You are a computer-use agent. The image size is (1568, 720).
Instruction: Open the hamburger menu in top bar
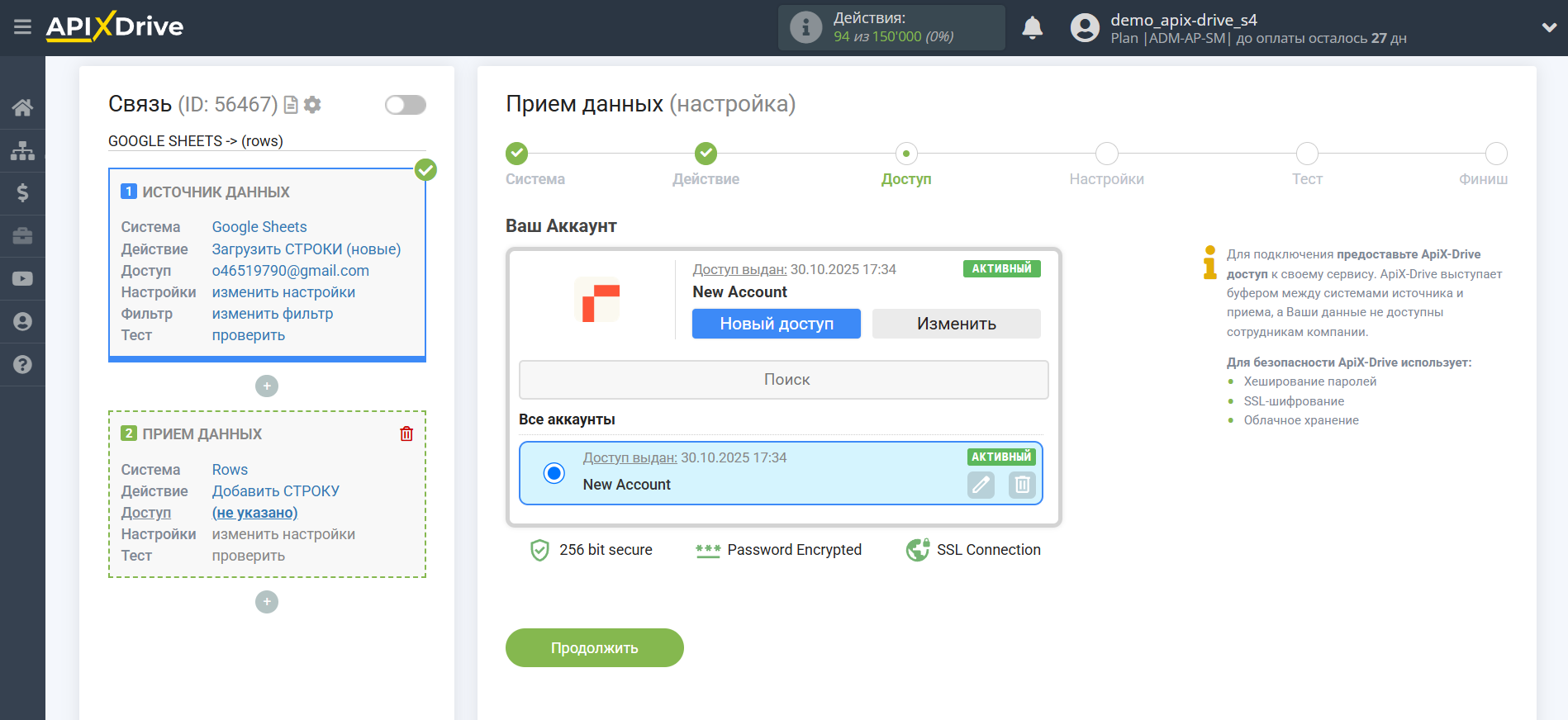(x=22, y=27)
